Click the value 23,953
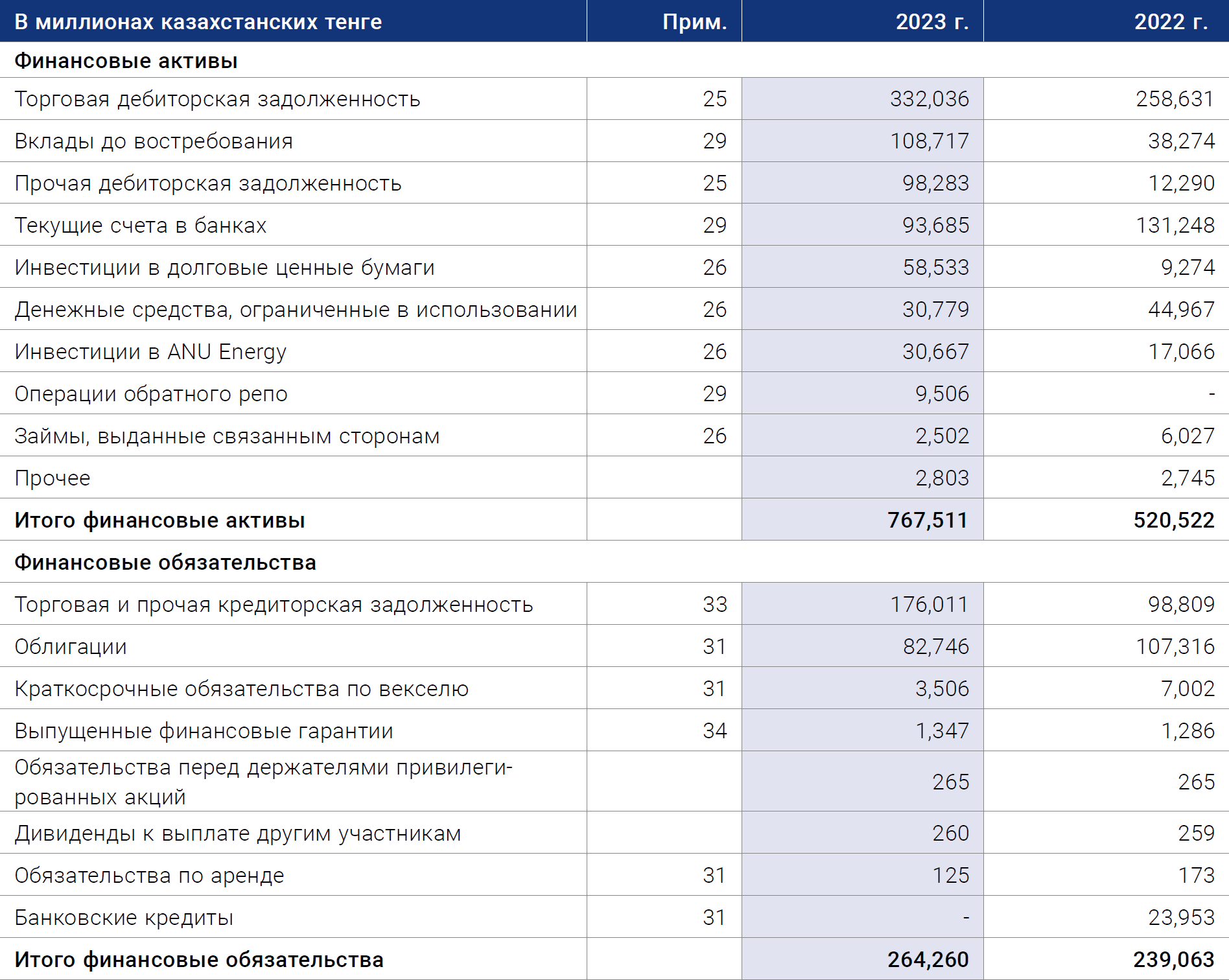This screenshot has height=980, width=1229. pyautogui.click(x=1181, y=918)
